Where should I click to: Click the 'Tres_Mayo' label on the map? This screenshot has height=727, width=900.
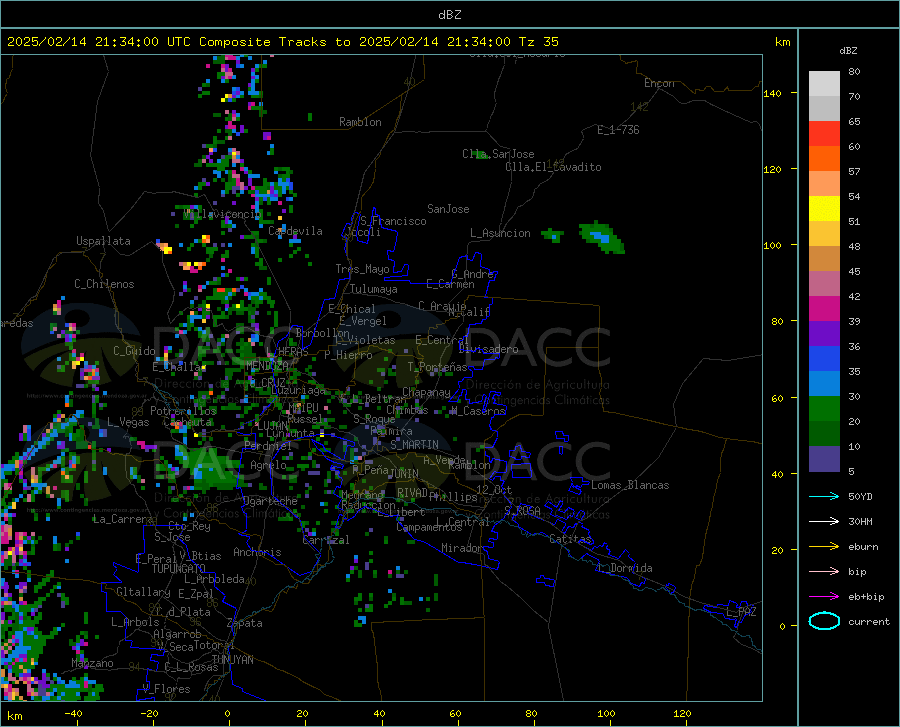point(362,269)
